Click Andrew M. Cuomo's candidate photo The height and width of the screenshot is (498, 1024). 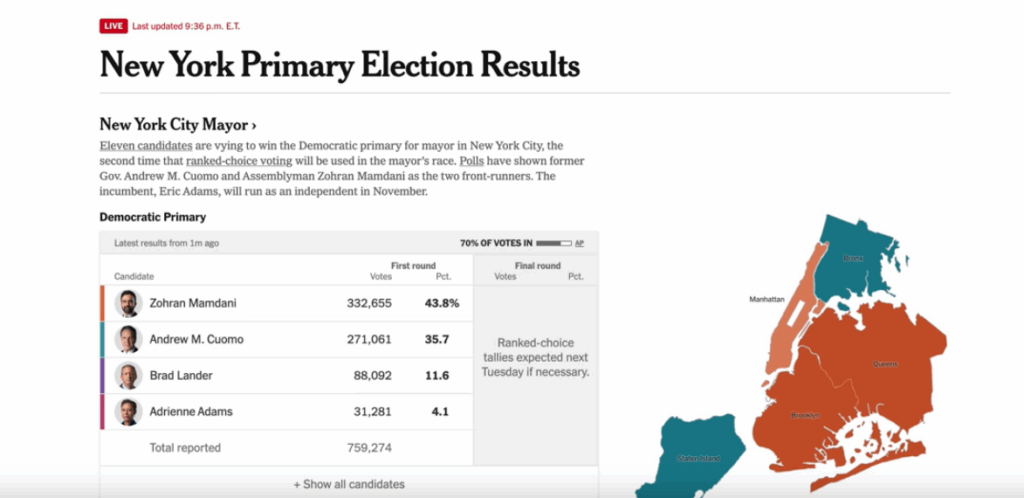click(128, 339)
